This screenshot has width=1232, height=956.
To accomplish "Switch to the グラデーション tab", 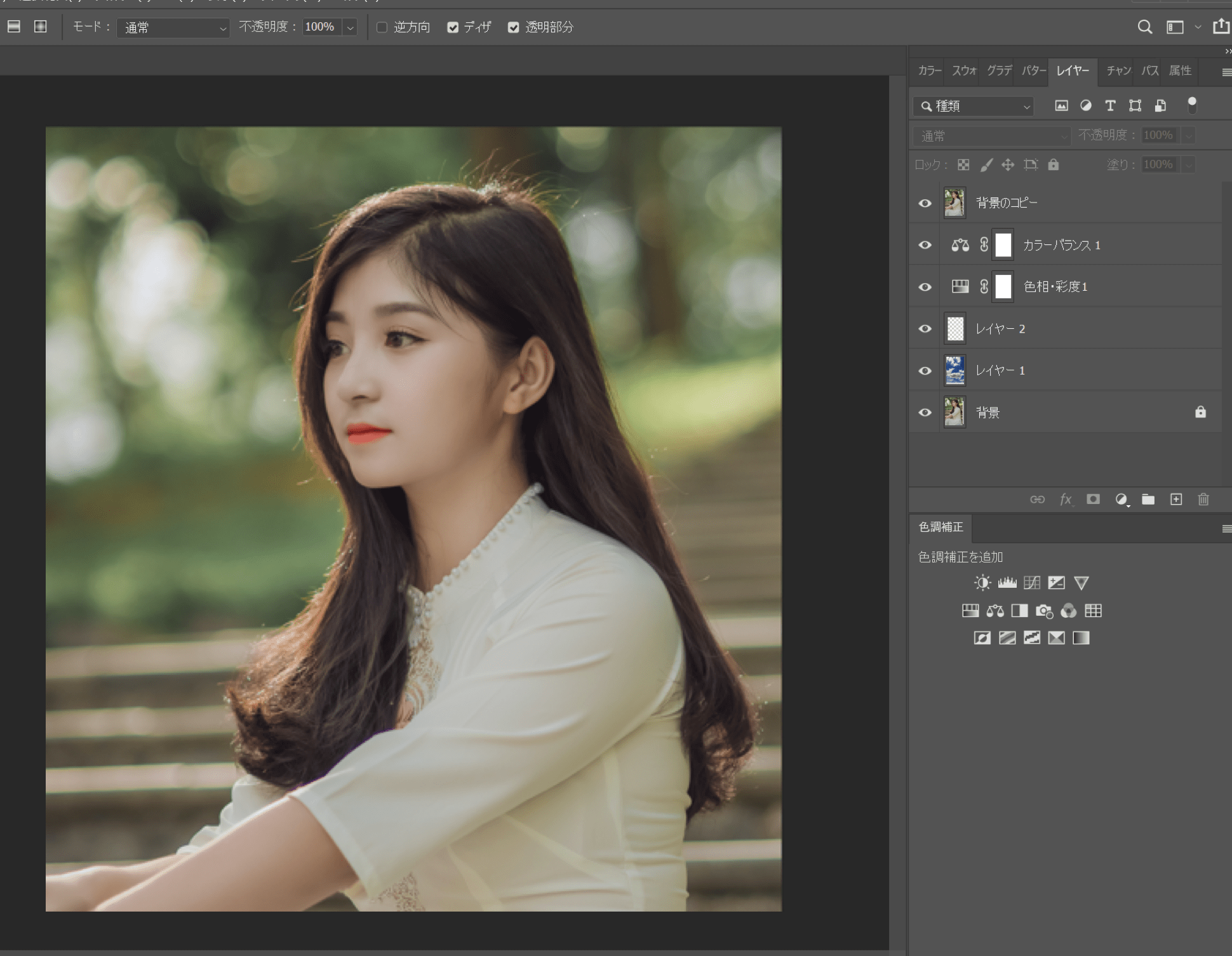I will point(999,70).
